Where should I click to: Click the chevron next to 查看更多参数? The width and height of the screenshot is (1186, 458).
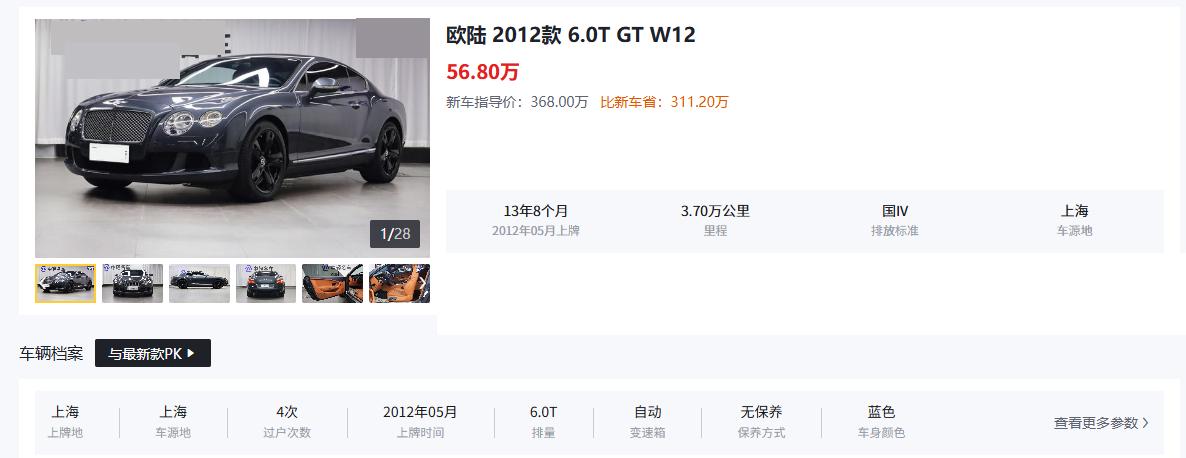click(x=1145, y=423)
